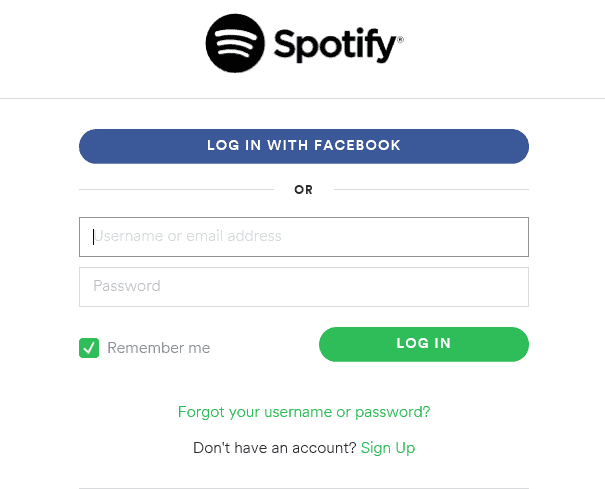Click the circular Spotify logo icon
Screen dimensions: 605x489
235,43
